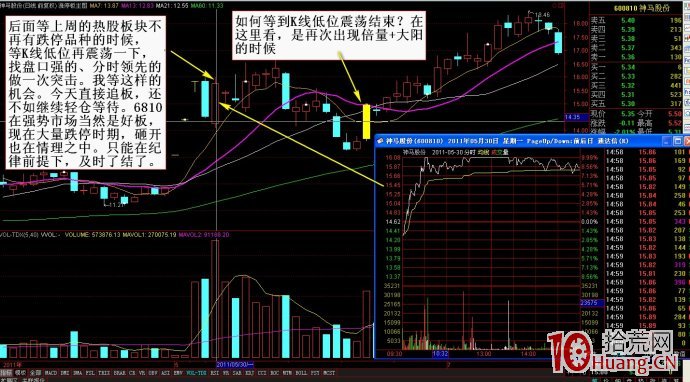Select the 指标 tab at bottom left
Screen dimensions: 690x382
point(6,372)
